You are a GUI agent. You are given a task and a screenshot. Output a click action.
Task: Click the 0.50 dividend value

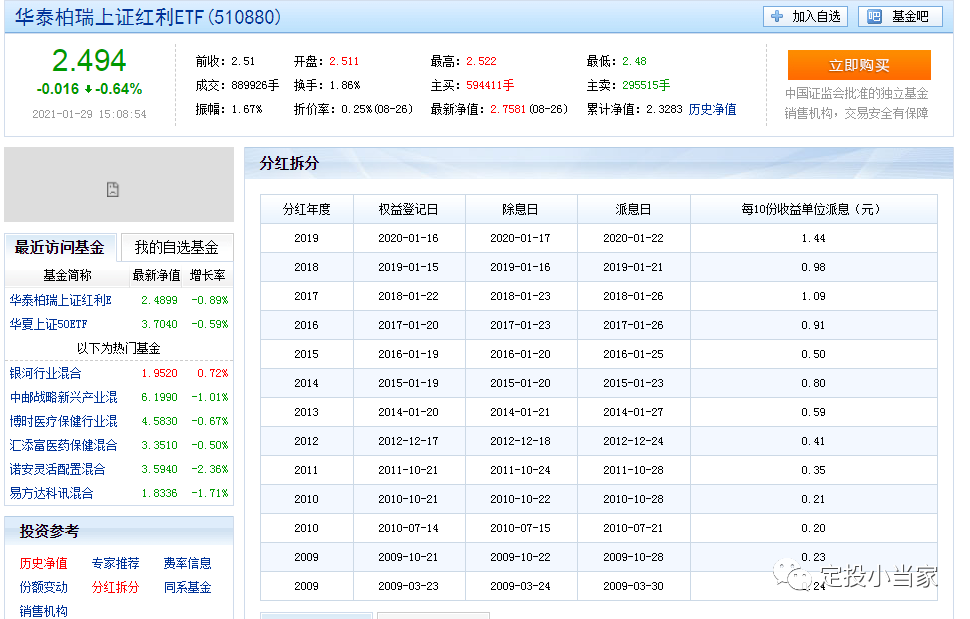tap(813, 354)
